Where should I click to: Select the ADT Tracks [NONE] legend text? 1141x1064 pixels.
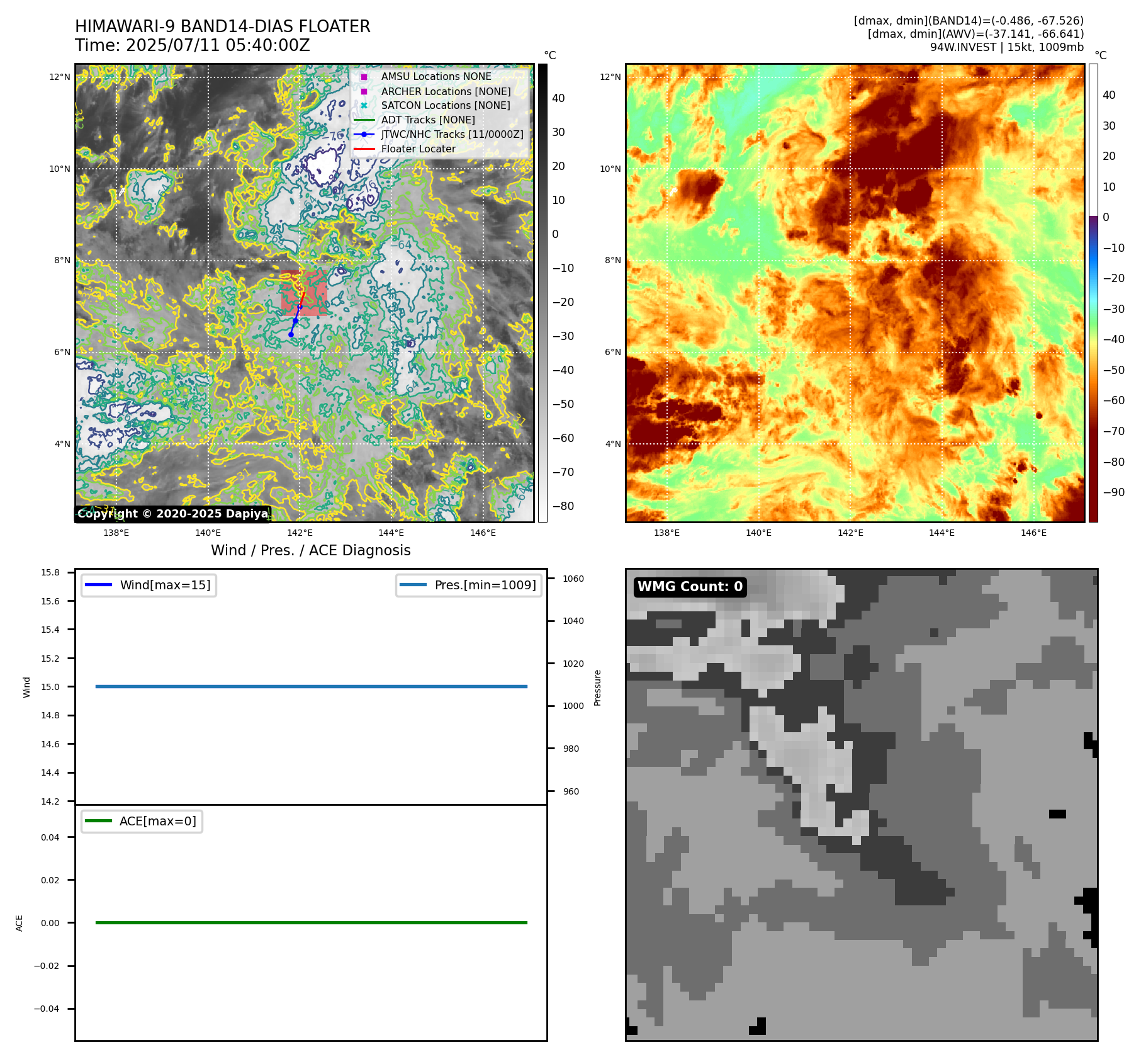[428, 120]
